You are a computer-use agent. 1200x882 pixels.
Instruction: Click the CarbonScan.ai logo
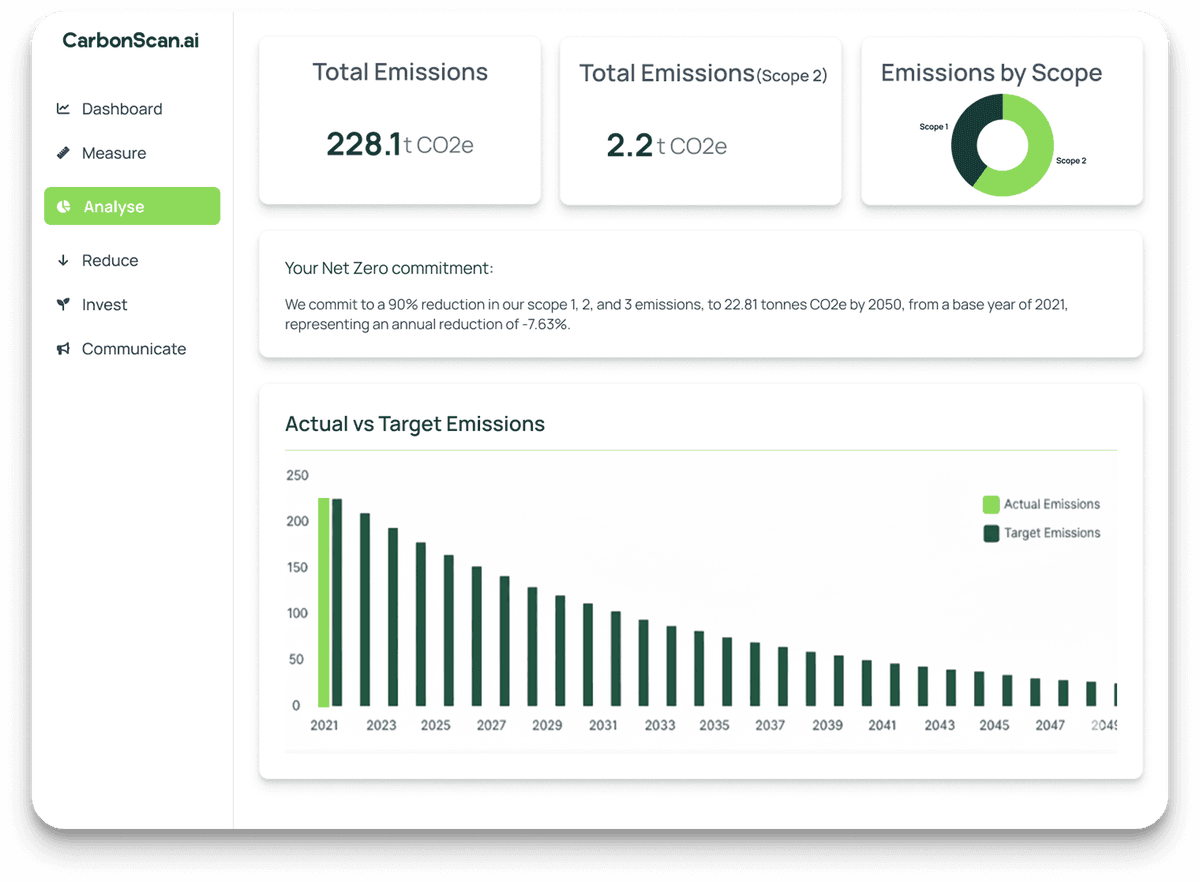130,41
